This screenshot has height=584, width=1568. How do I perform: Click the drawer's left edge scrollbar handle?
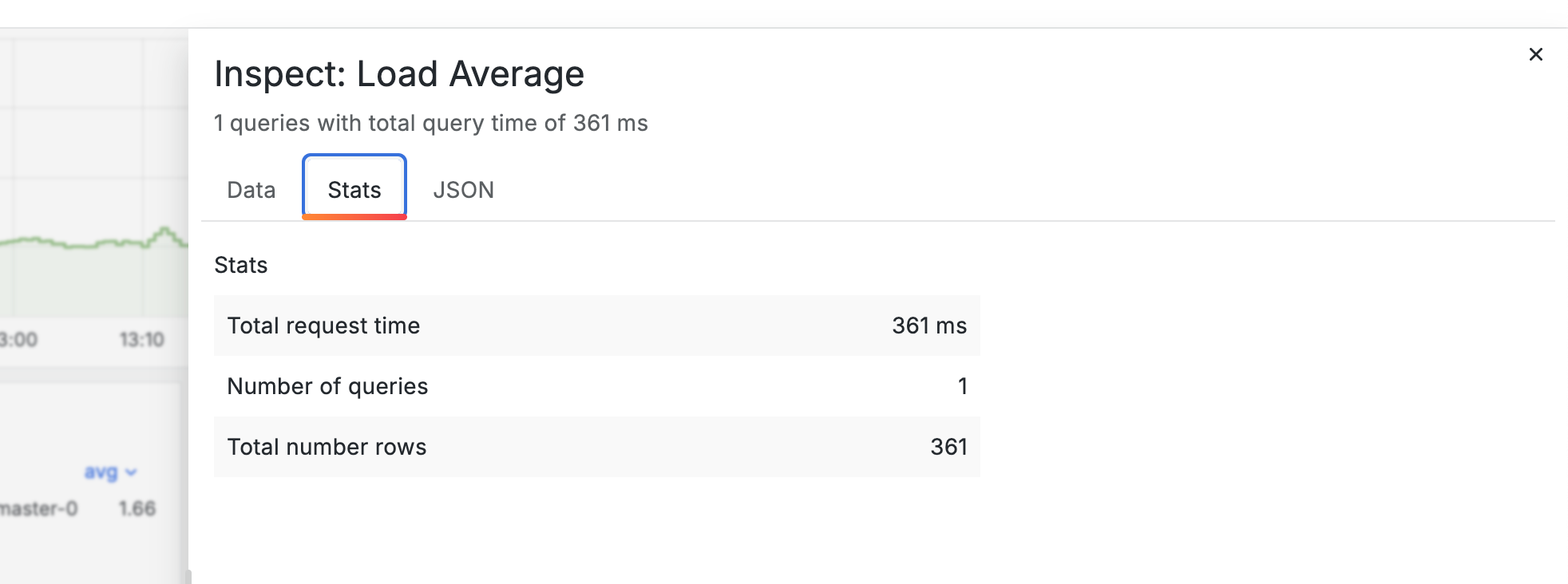click(x=188, y=576)
